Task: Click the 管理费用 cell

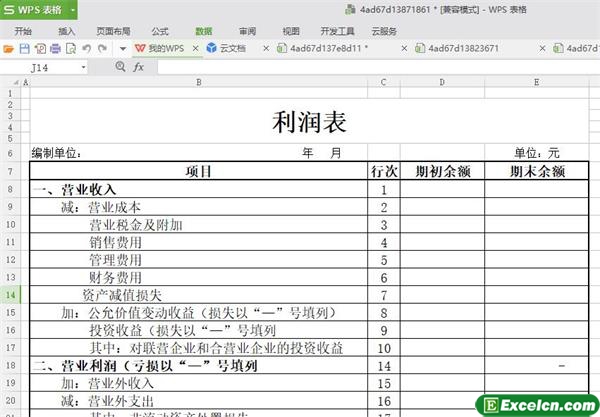Action: tap(199, 259)
